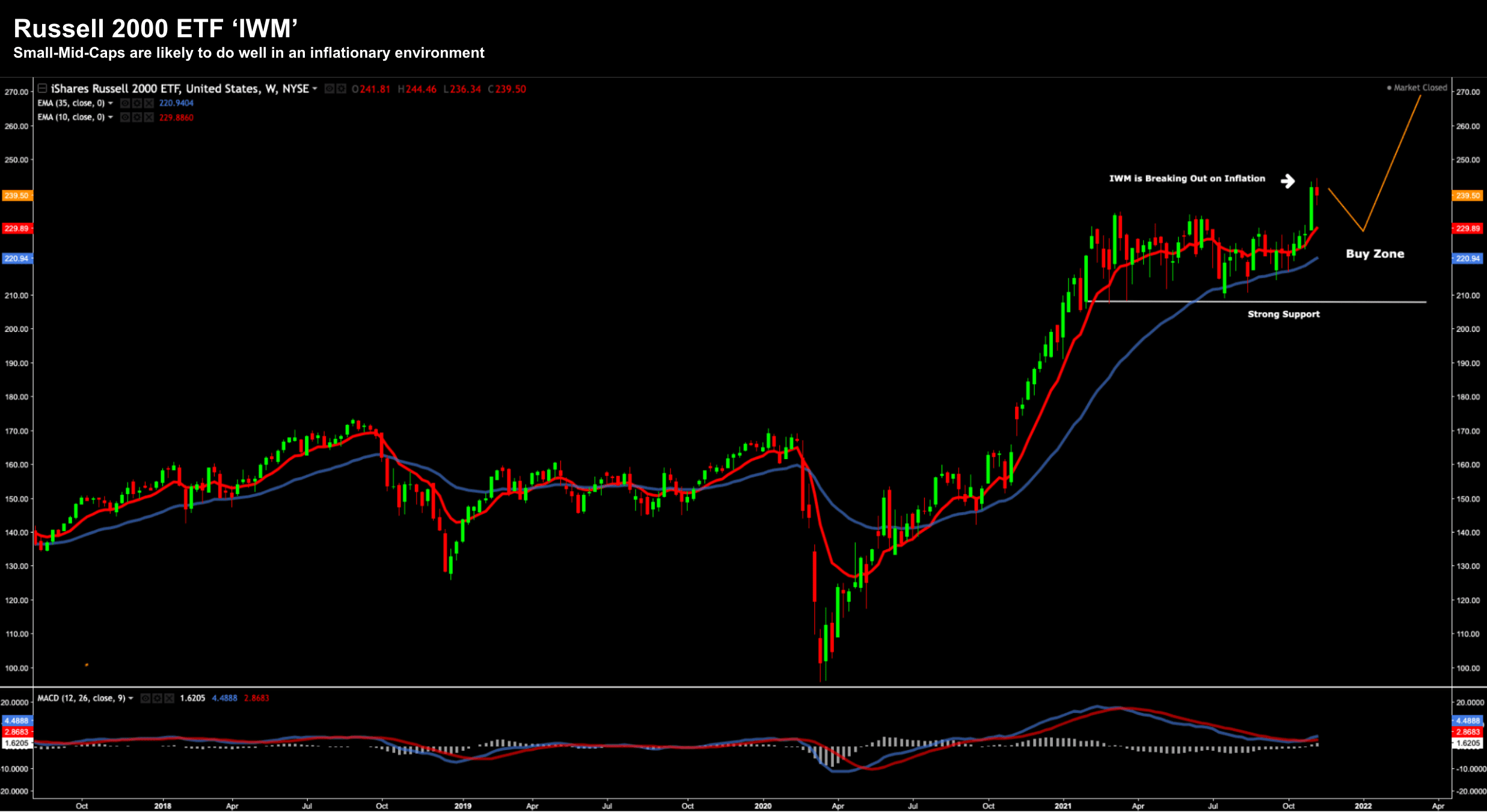Viewport: 1487px width, 812px height.
Task: Open settings gear for the iShares symbol
Action: [341, 89]
